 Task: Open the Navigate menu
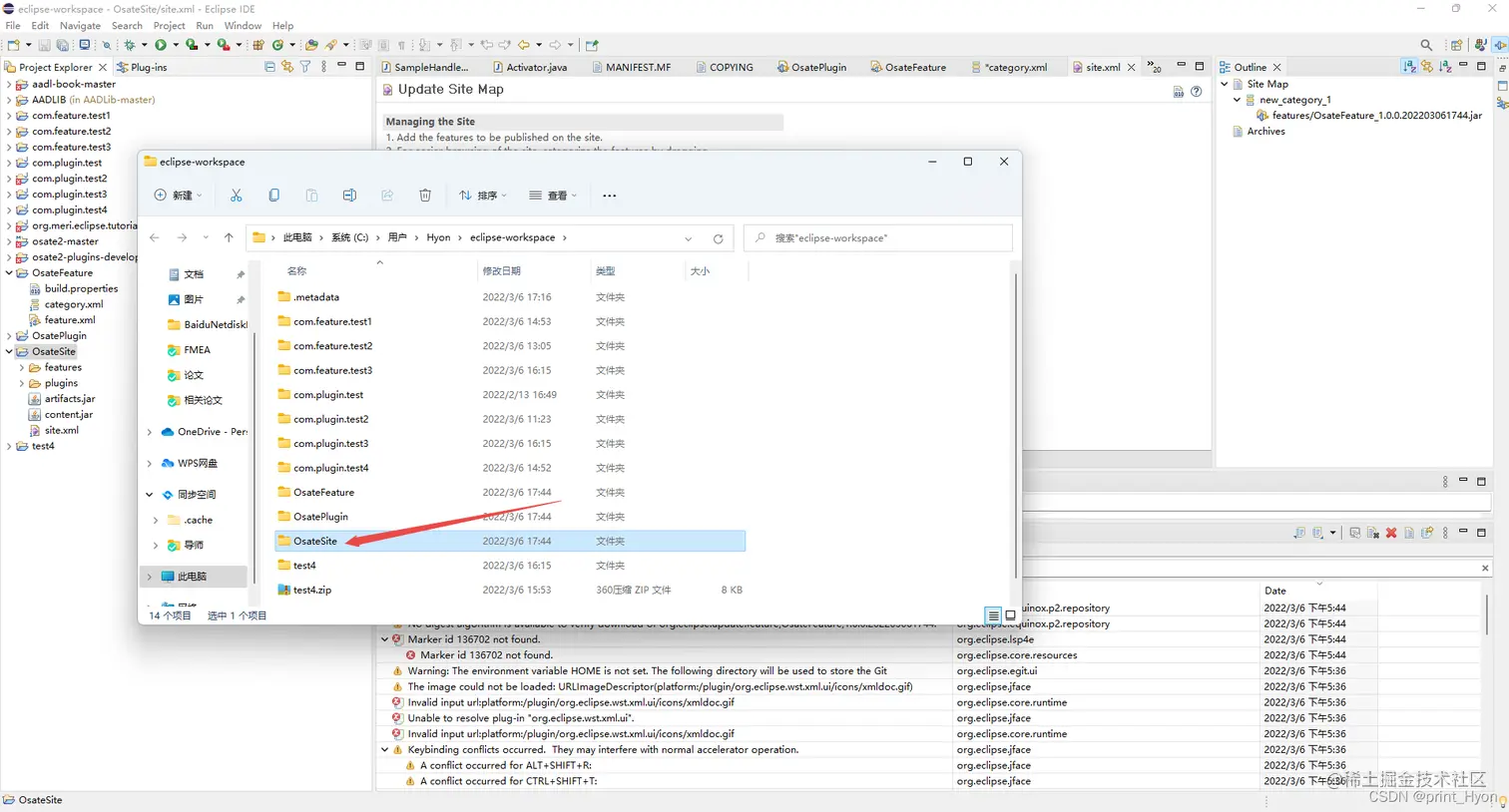pos(80,26)
